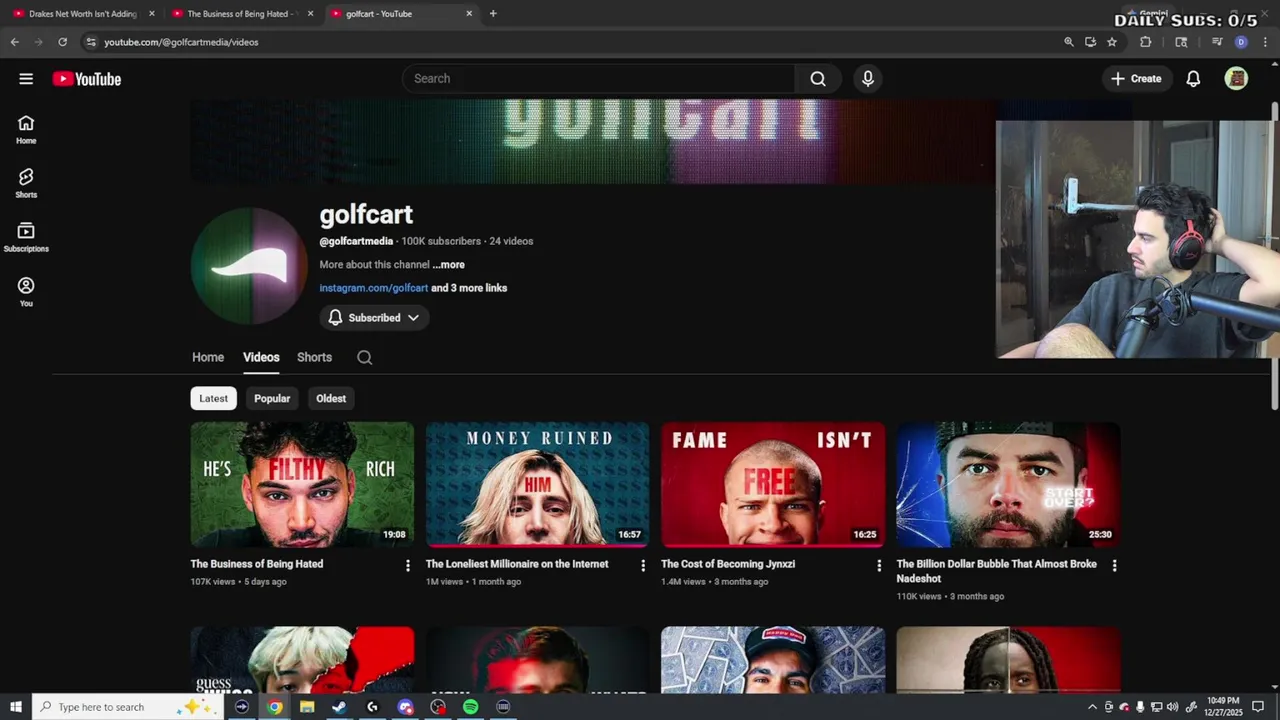
Task: Expand the Subscribed dropdown button
Action: pyautogui.click(x=375, y=318)
